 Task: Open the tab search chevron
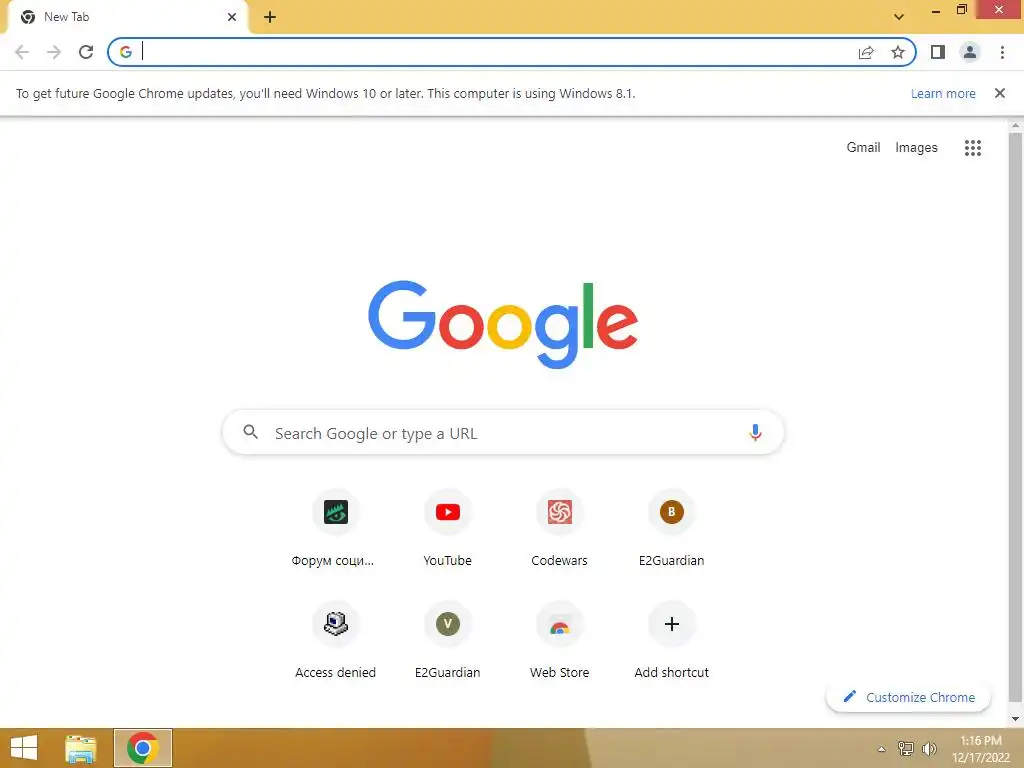point(899,17)
